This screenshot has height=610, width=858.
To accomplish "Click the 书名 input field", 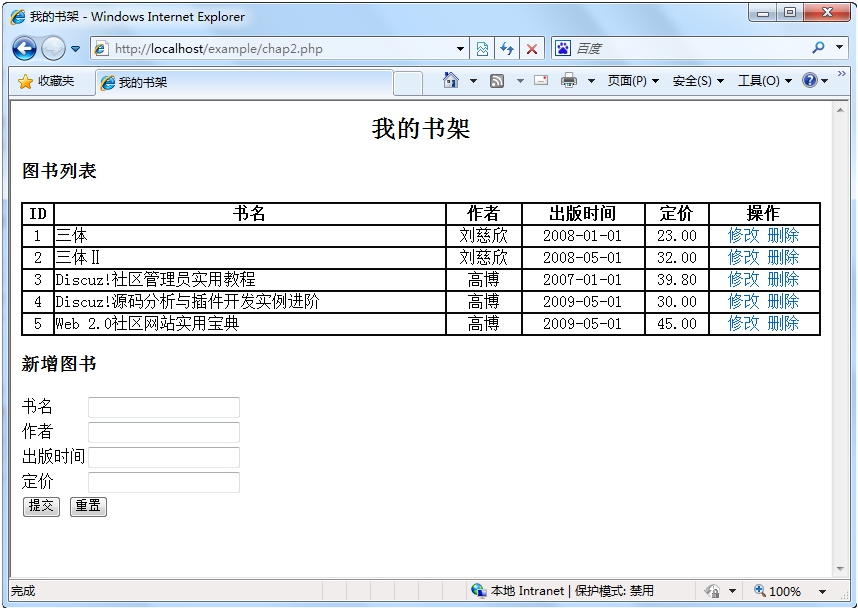I will coord(164,407).
